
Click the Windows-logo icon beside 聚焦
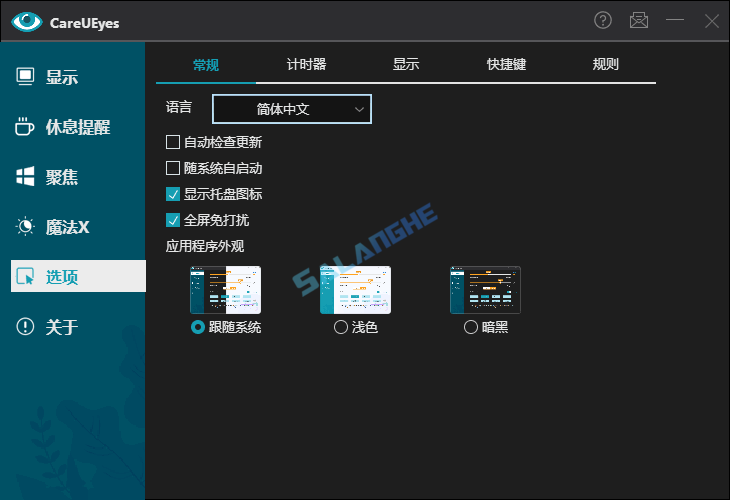tap(25, 176)
